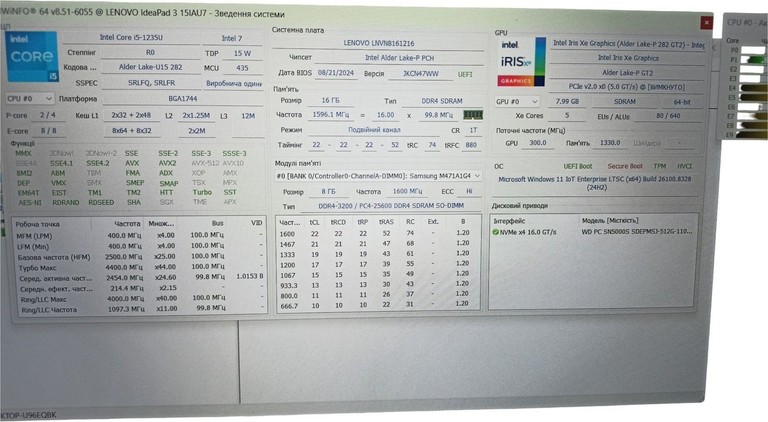This screenshot has height=422, width=768.
Task: Click the Базова частота (HFM) row
Action: 140,257
